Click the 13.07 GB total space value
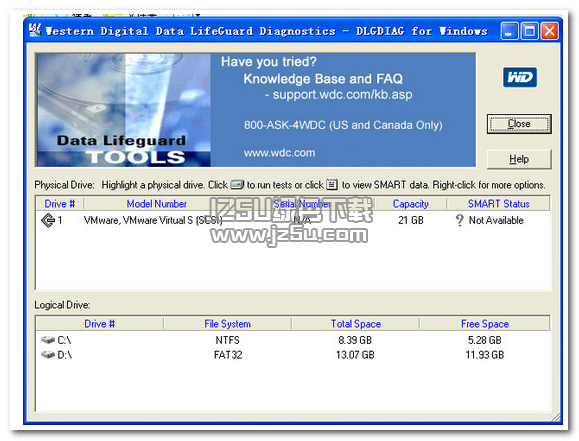This screenshot has width=579, height=441. (355, 355)
